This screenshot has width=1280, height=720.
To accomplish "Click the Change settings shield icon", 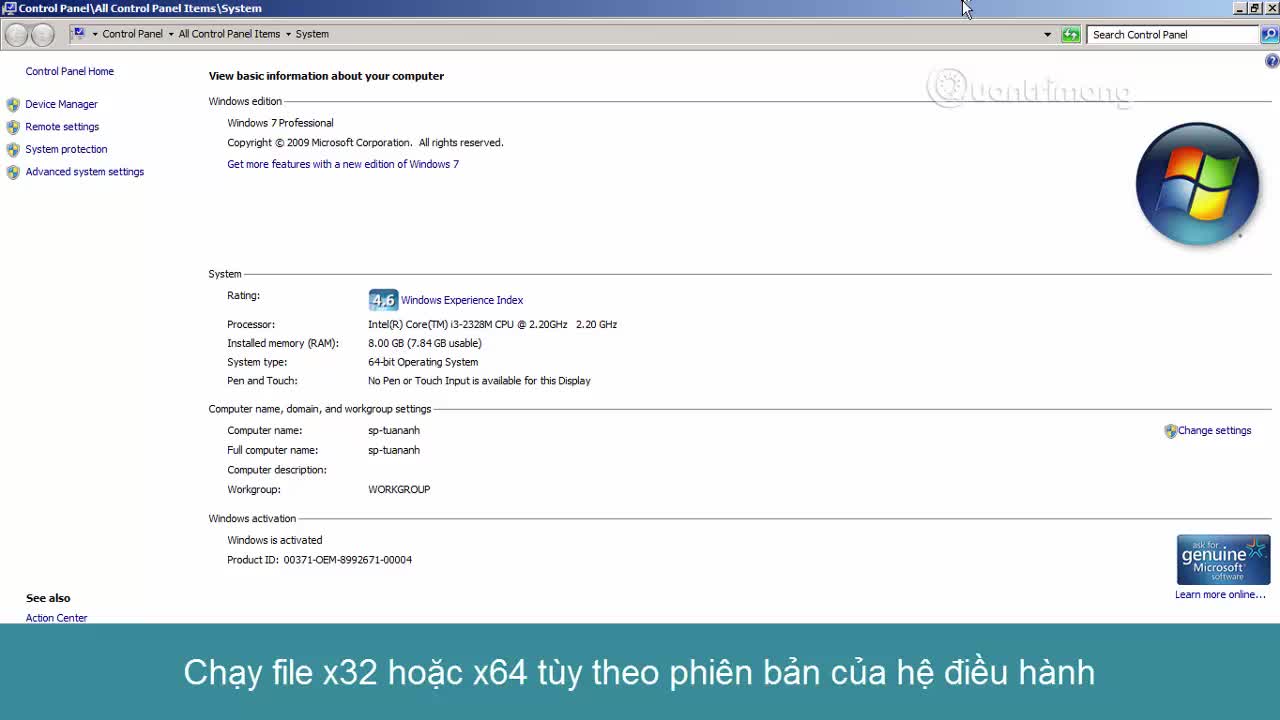I will [x=1171, y=431].
